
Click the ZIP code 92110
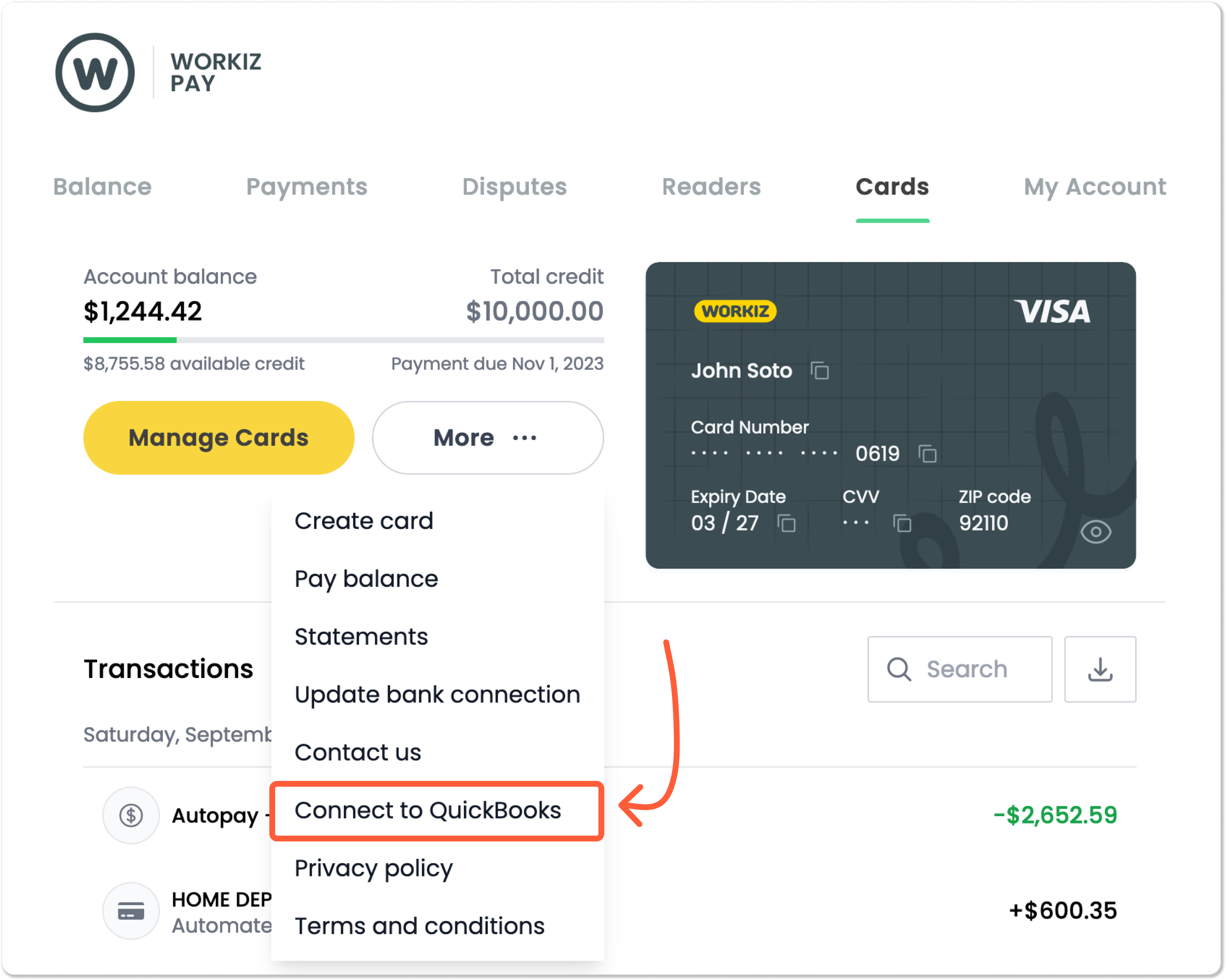point(983,523)
